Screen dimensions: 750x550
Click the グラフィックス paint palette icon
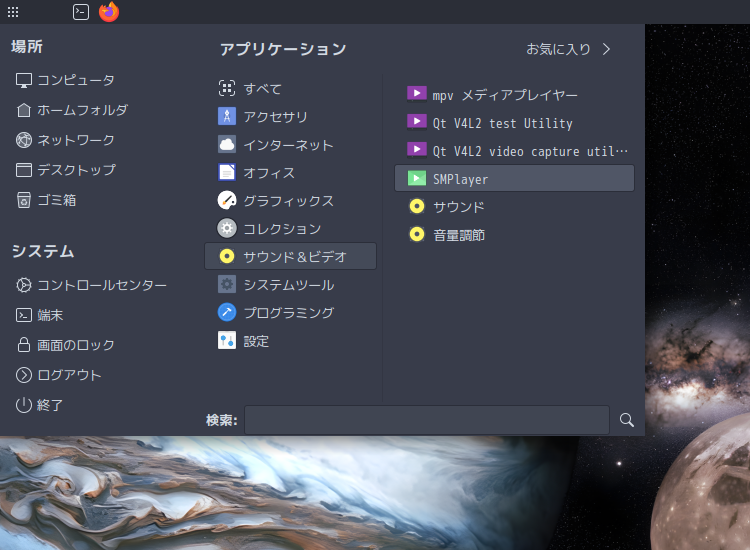coord(227,200)
